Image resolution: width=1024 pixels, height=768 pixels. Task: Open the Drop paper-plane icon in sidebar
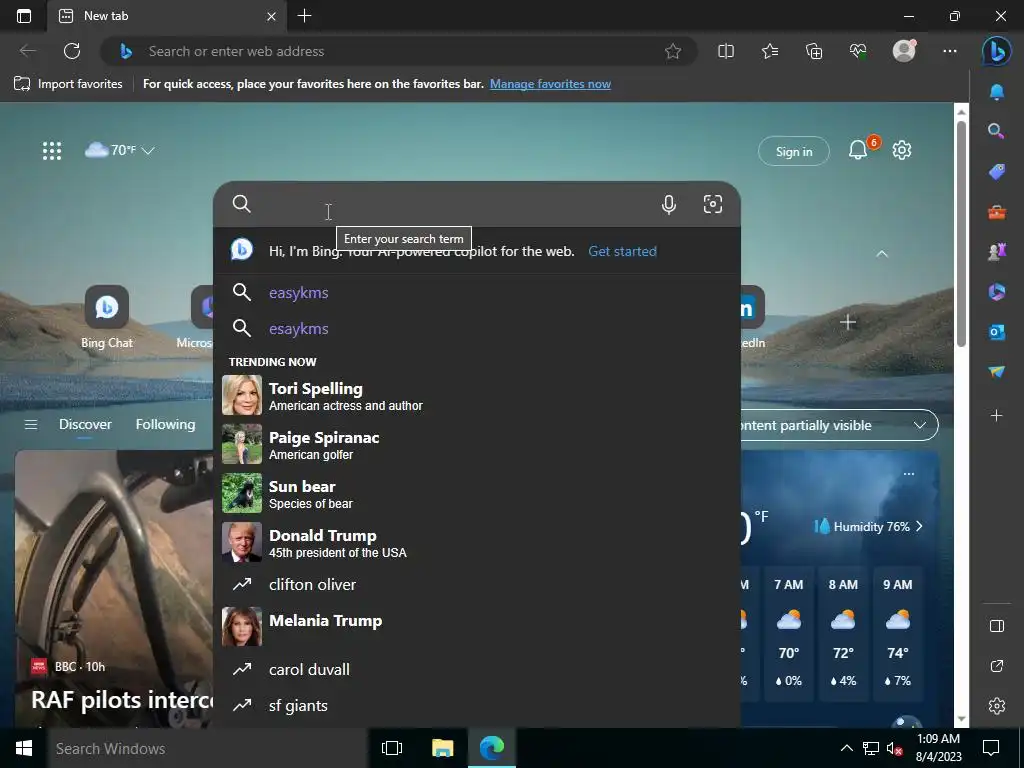(x=997, y=372)
